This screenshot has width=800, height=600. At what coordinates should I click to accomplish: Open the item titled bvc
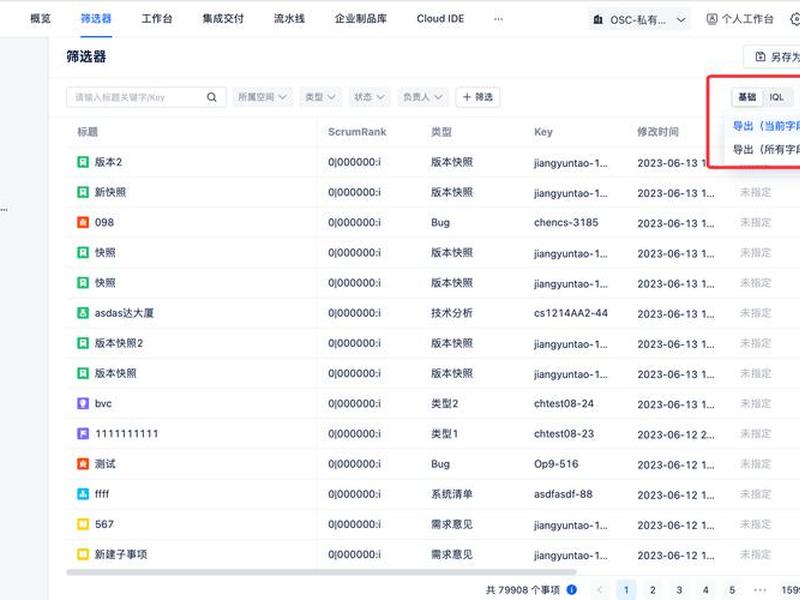(x=103, y=404)
